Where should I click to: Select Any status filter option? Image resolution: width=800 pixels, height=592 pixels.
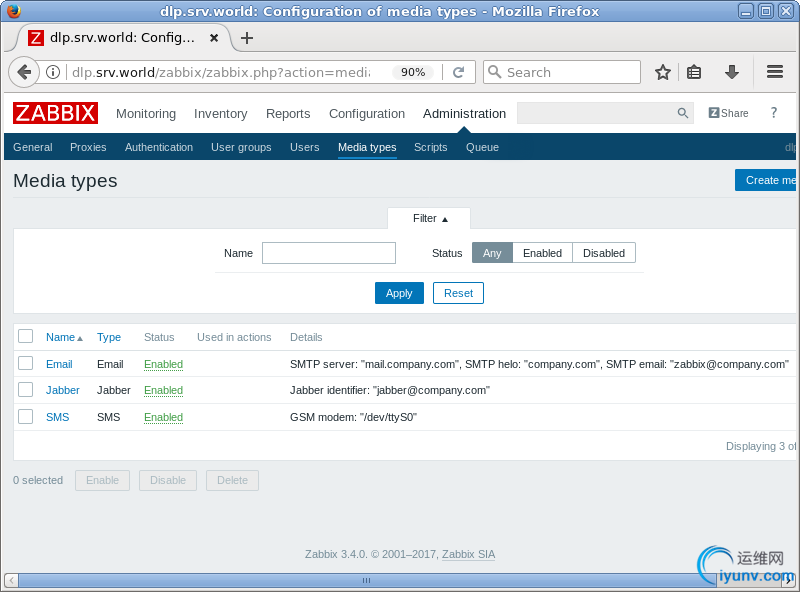(x=492, y=253)
